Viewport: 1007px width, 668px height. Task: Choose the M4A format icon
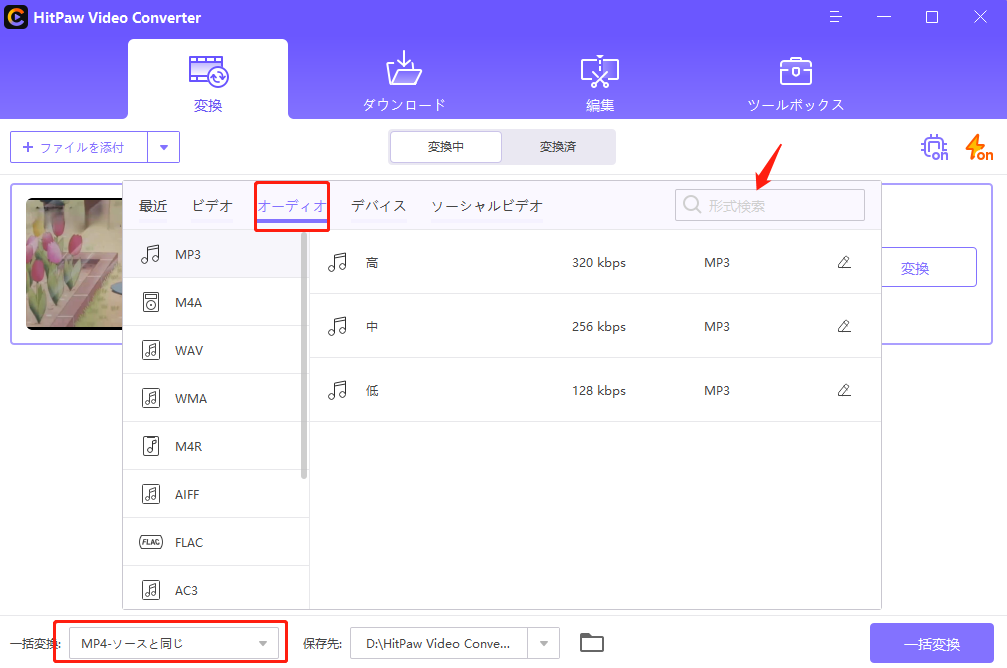pyautogui.click(x=150, y=302)
